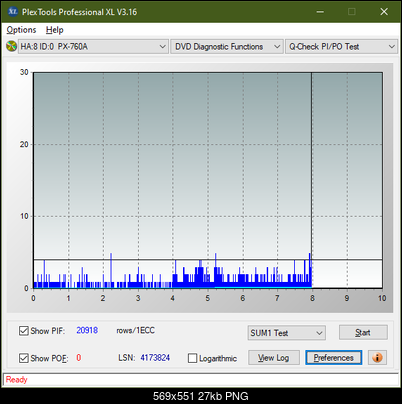This screenshot has width=402, height=404.
Task: Expand the SUM1 Test dropdown
Action: (x=287, y=333)
